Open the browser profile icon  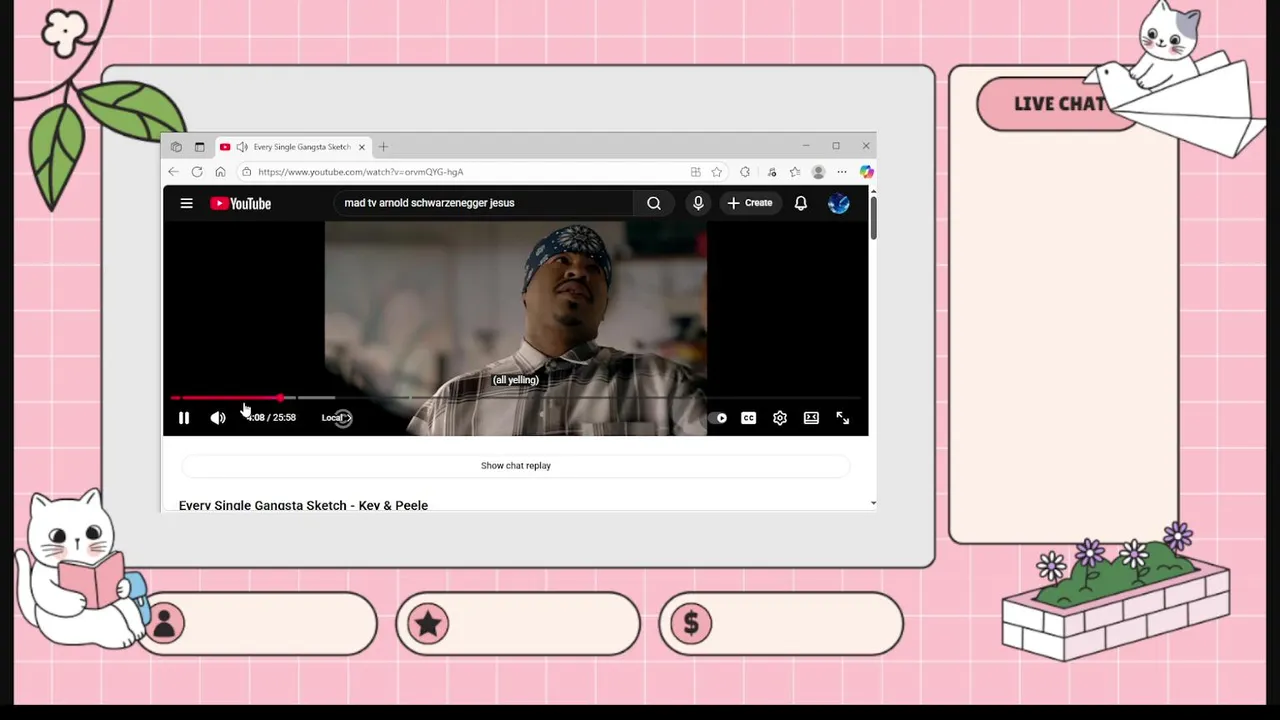pyautogui.click(x=819, y=172)
